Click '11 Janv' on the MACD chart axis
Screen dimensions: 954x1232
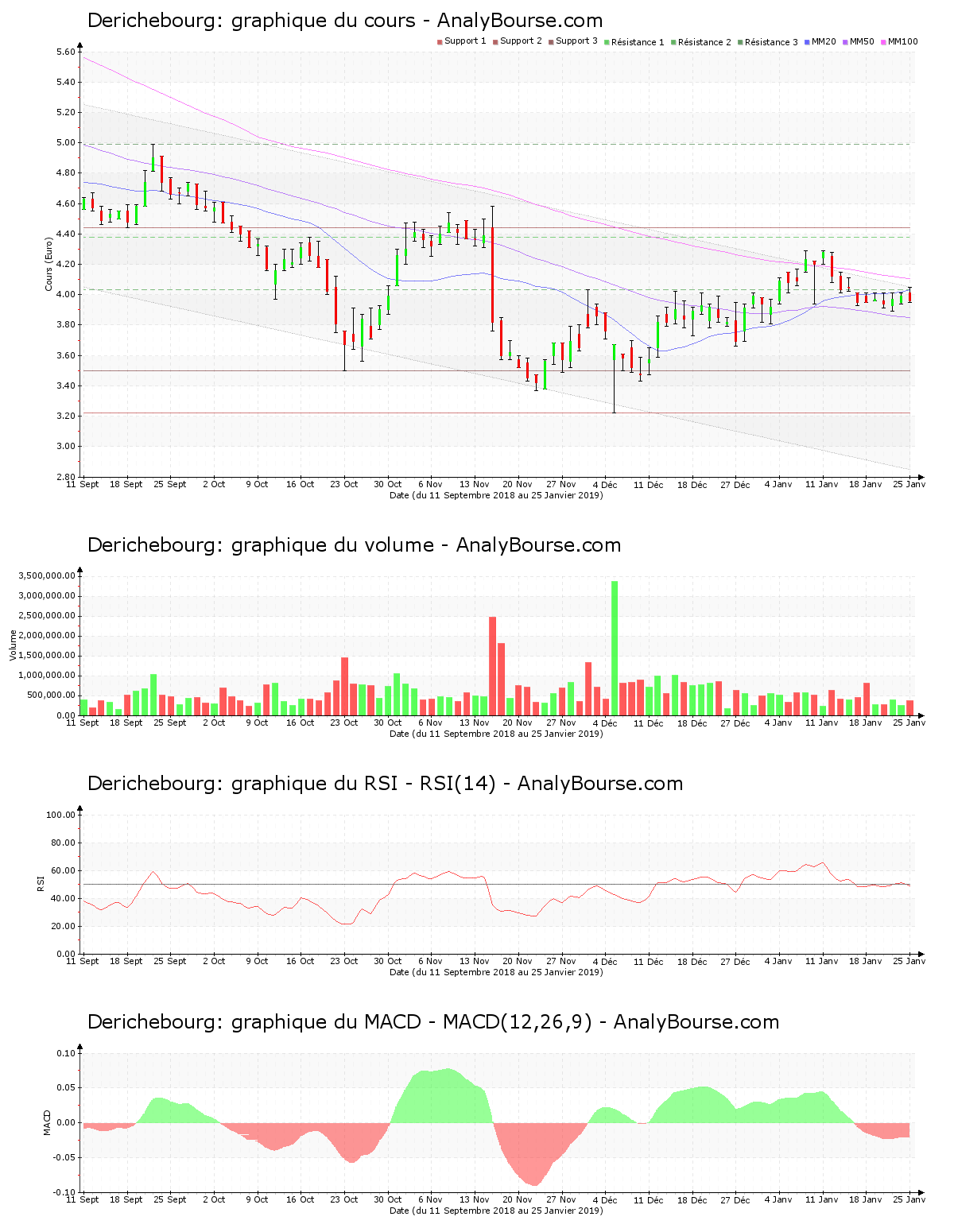tap(822, 1199)
